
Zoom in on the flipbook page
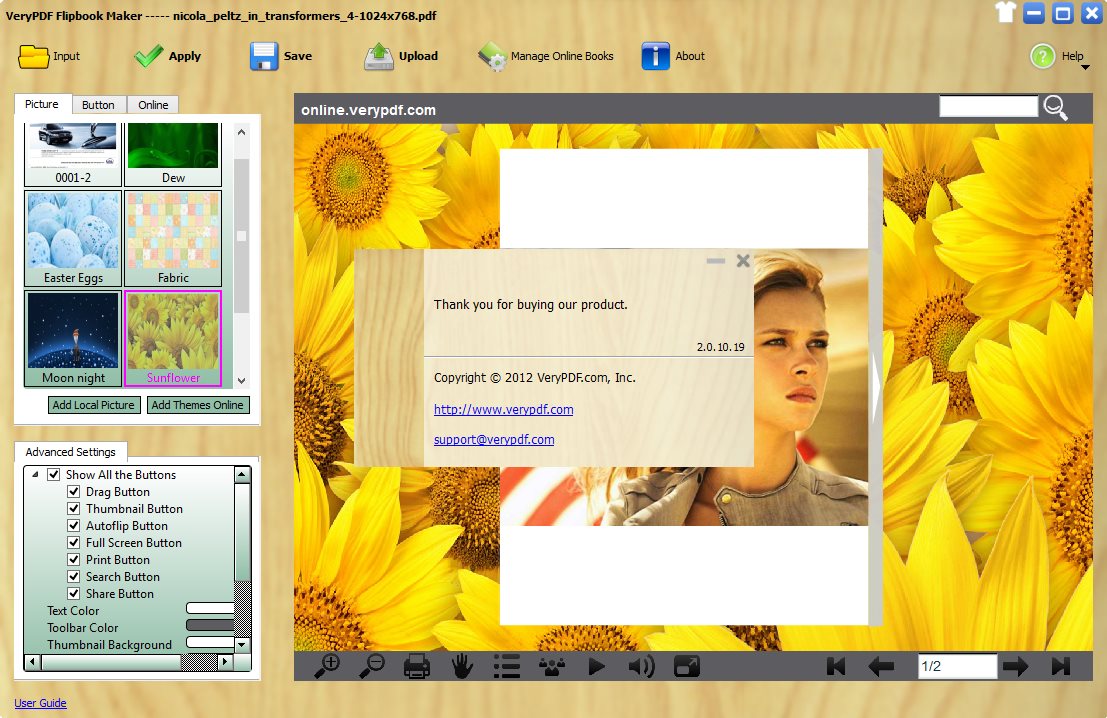[x=328, y=666]
